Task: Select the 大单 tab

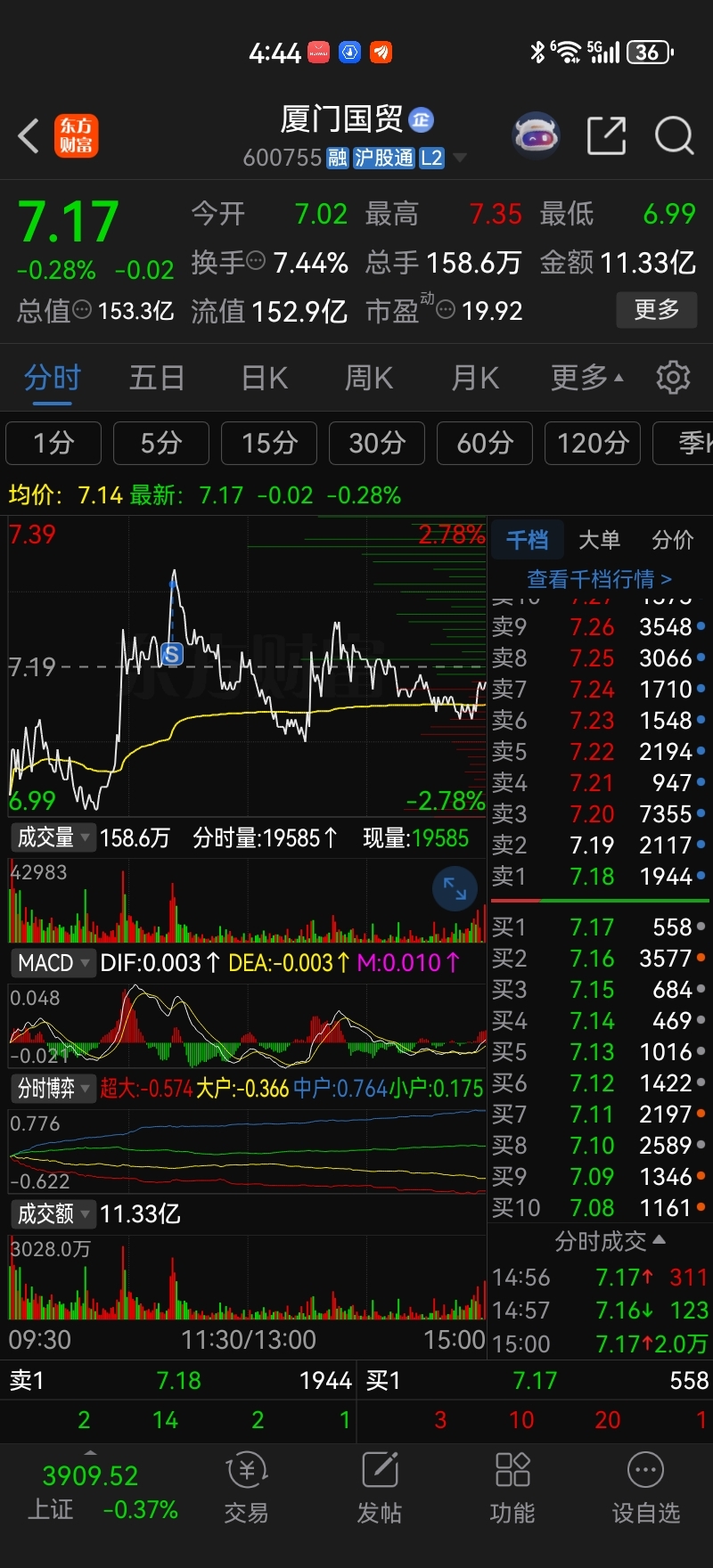Action: [599, 540]
